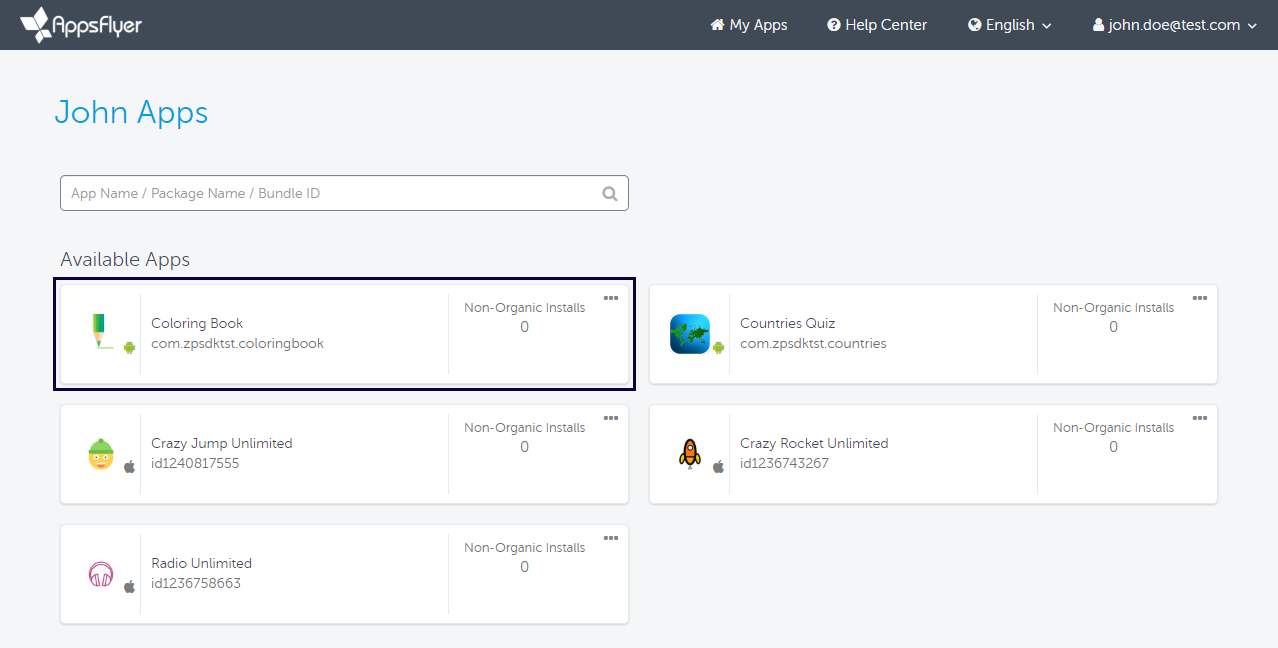Go to My Apps in the navbar
The height and width of the screenshot is (648, 1278).
pos(749,25)
